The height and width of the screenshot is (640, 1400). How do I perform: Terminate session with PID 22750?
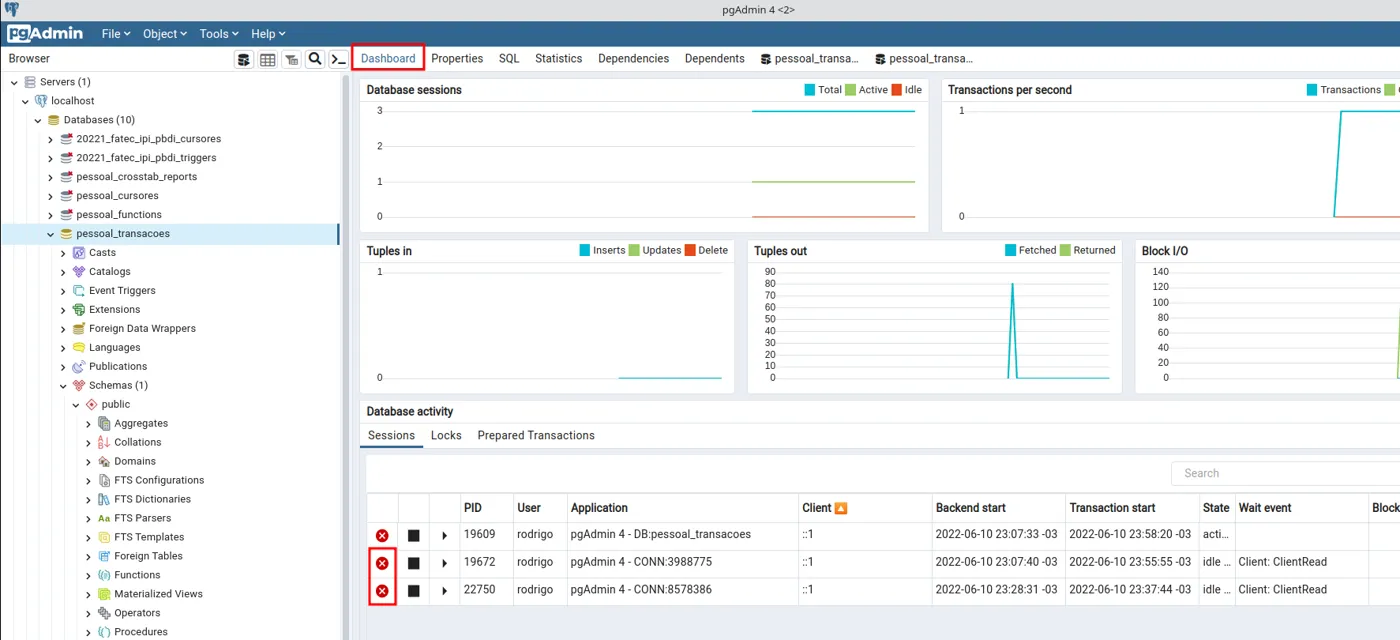[382, 591]
